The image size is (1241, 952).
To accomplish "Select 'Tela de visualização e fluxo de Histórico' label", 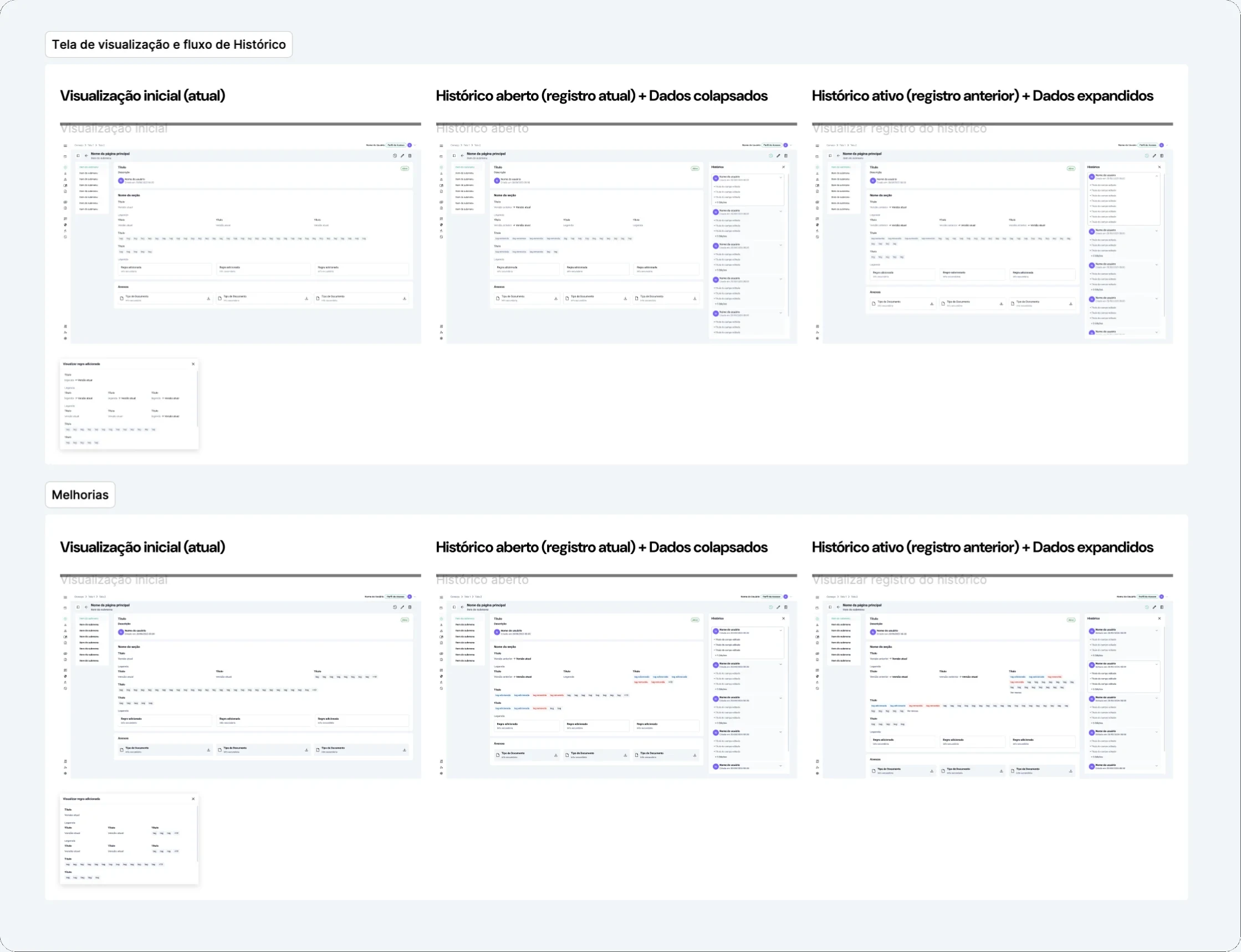I will click(x=169, y=44).
